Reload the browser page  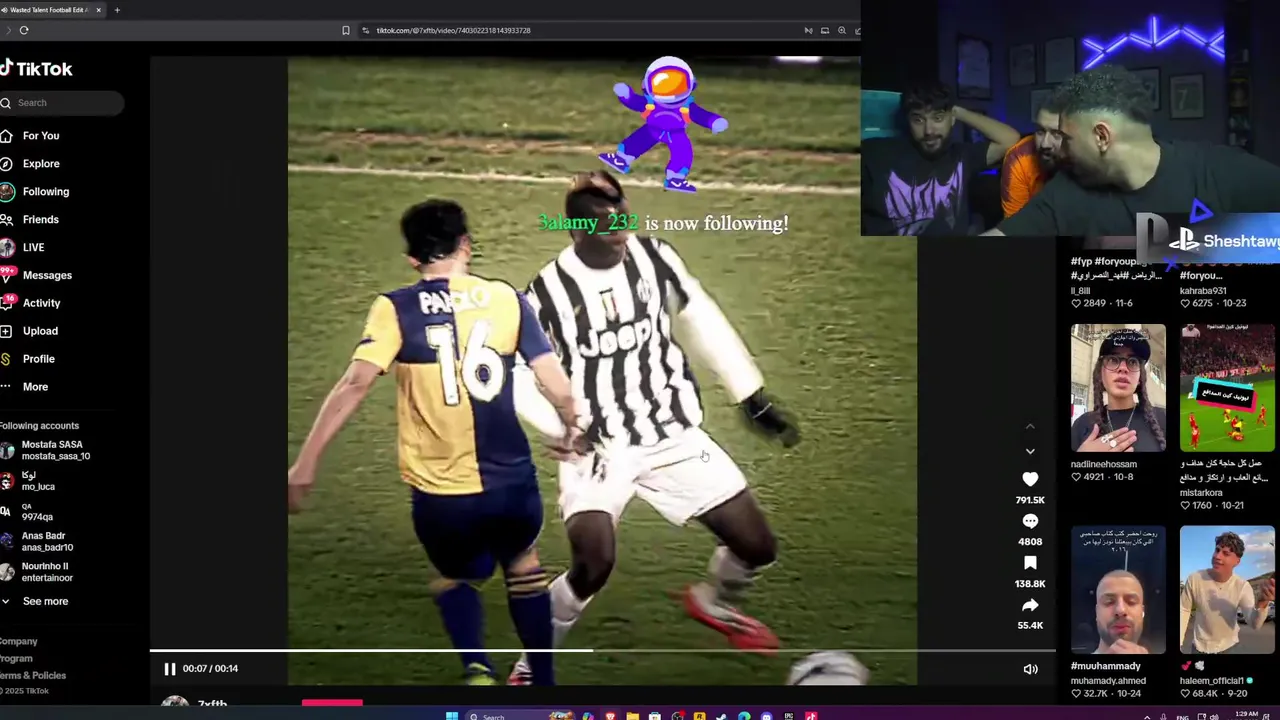click(x=24, y=30)
